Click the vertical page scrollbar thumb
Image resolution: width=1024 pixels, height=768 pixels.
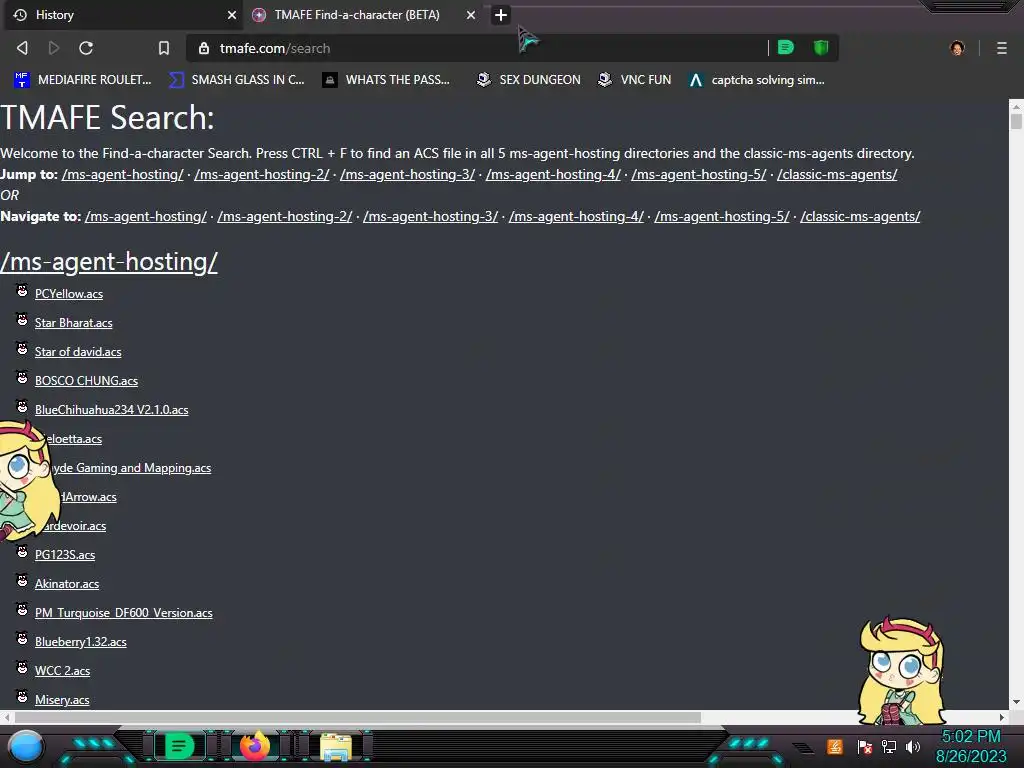(1016, 121)
